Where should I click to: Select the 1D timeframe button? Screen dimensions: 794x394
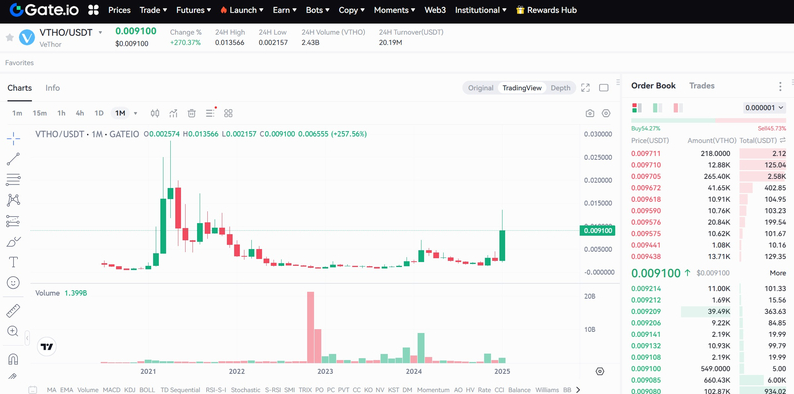[99, 113]
